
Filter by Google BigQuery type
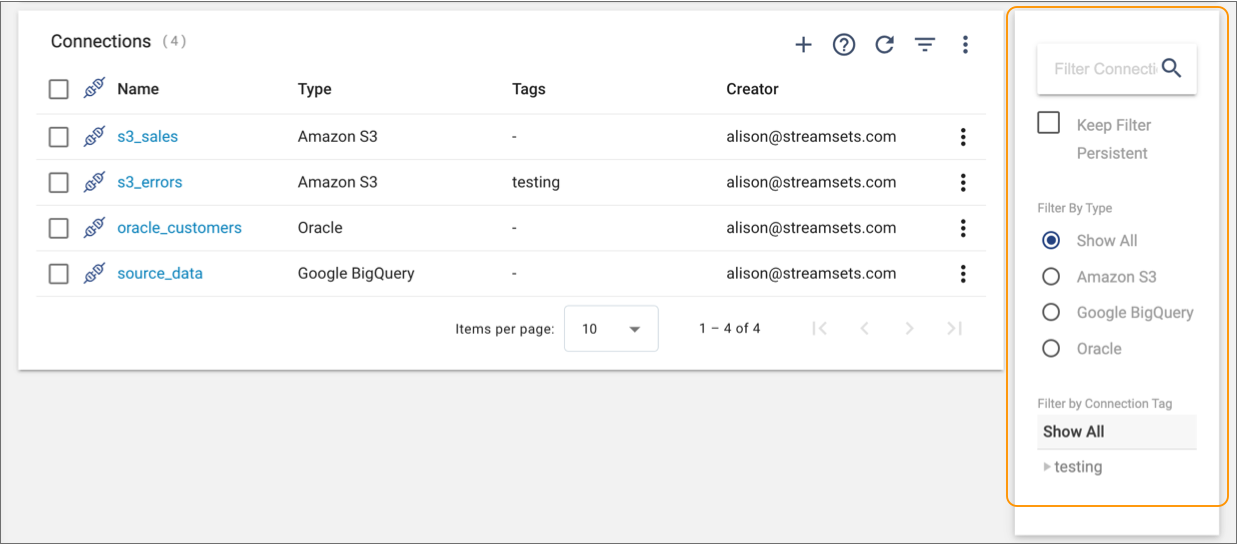(x=1051, y=313)
